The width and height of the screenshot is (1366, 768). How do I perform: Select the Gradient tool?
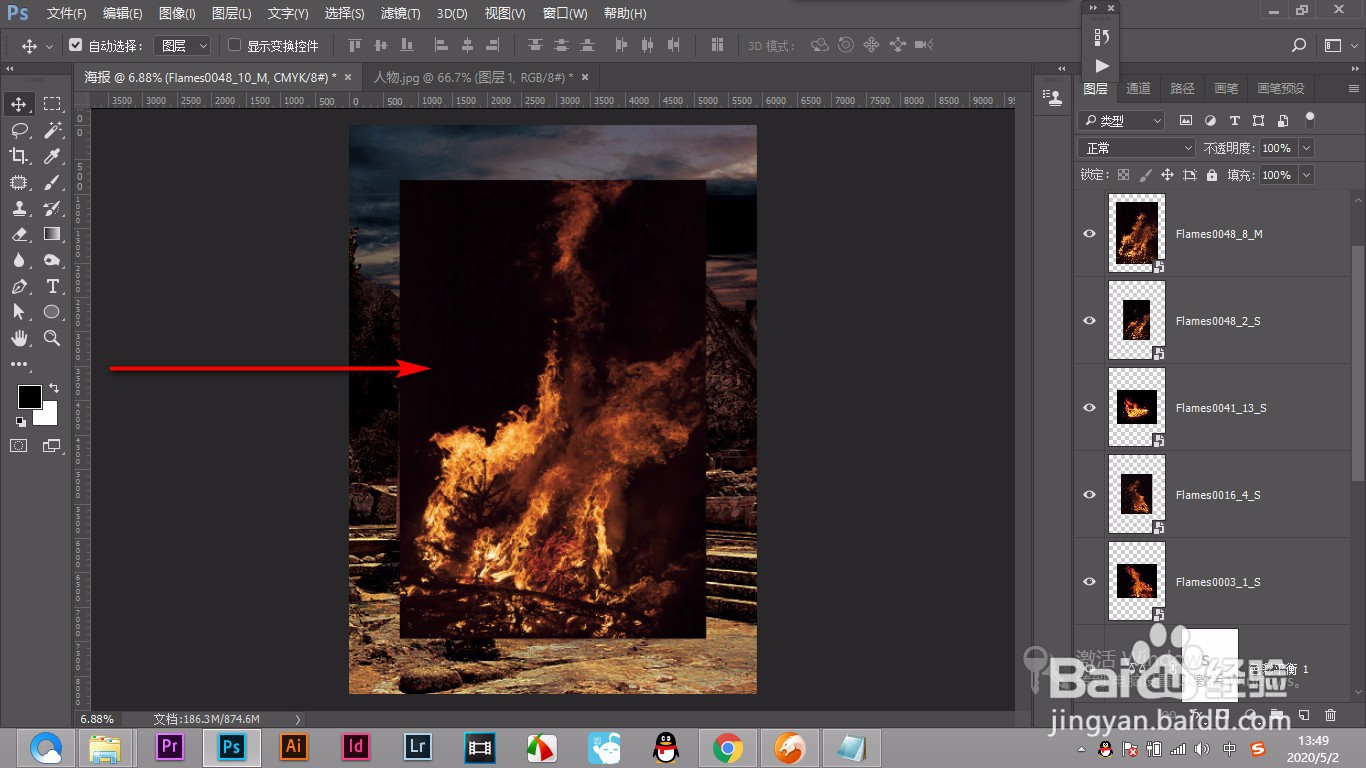[x=52, y=234]
